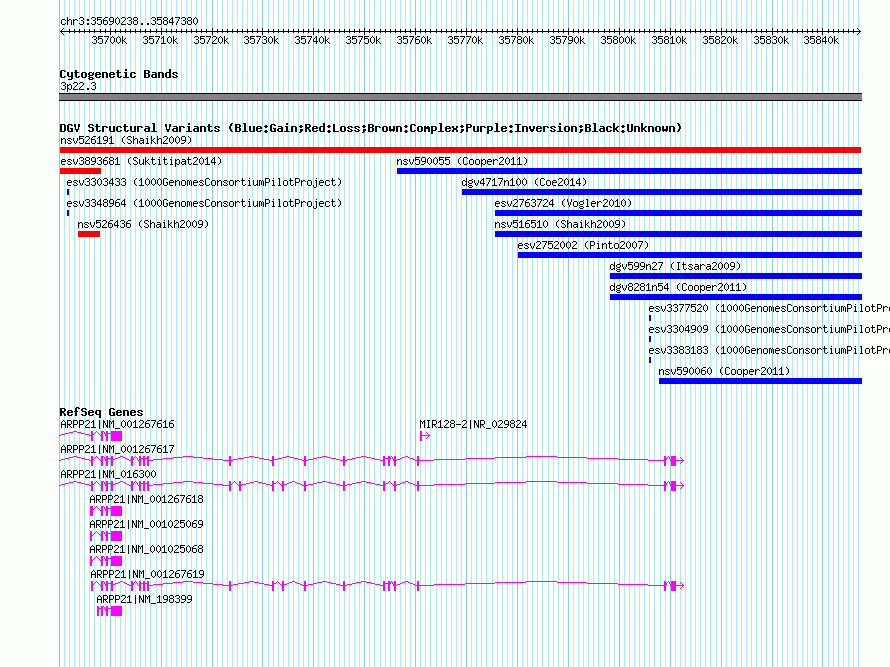This screenshot has width=890, height=667.
Task: Click the blue dgv4717n100 gain bar
Action: tap(662, 192)
